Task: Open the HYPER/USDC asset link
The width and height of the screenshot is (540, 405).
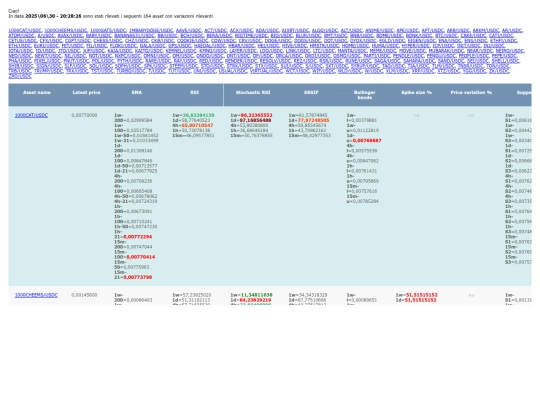Action: (416, 45)
